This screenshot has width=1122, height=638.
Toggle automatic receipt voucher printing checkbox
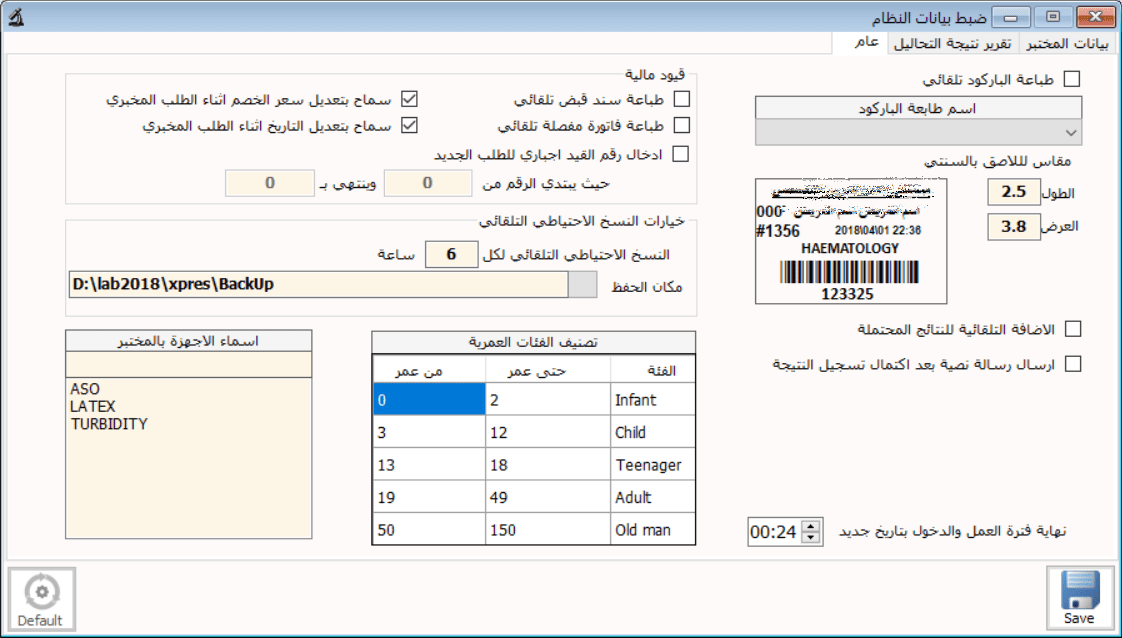click(x=682, y=99)
